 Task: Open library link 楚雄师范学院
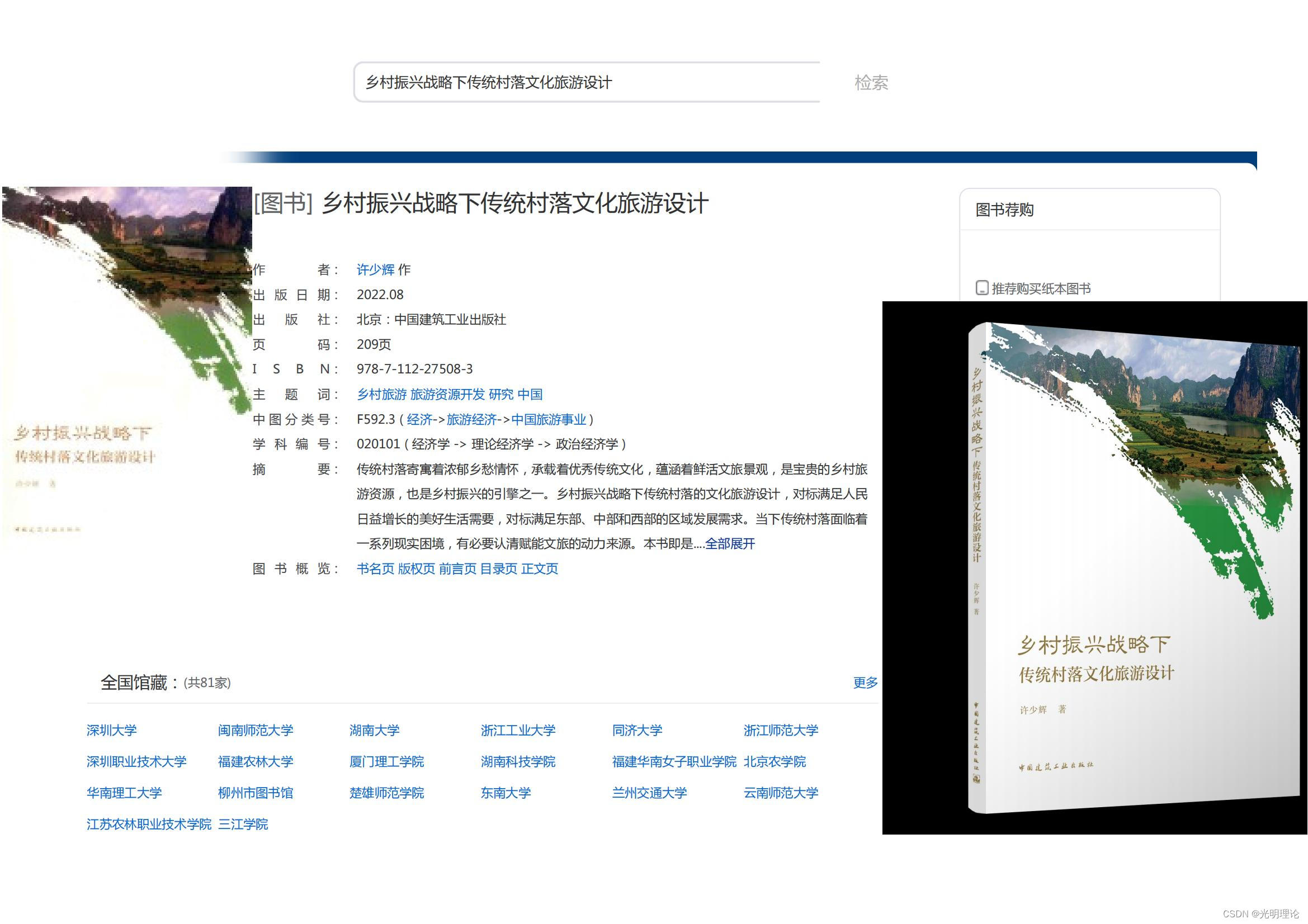[x=387, y=793]
